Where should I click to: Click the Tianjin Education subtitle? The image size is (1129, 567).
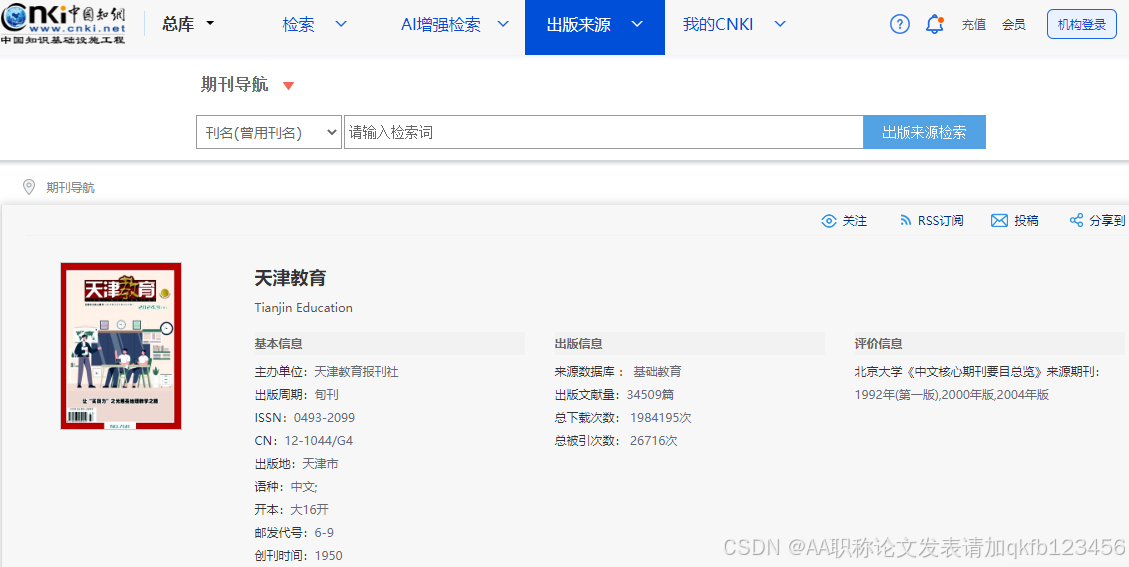coord(303,308)
